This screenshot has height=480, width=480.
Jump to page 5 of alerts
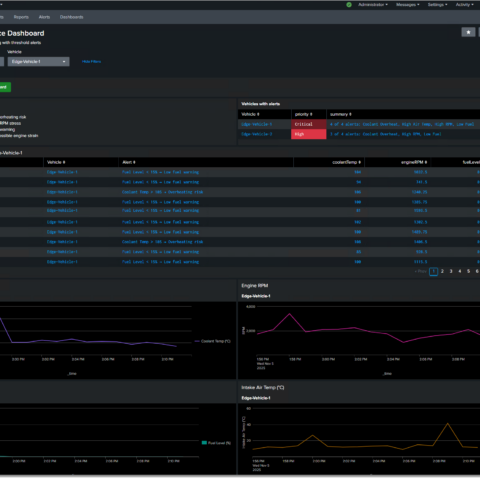tap(468, 271)
